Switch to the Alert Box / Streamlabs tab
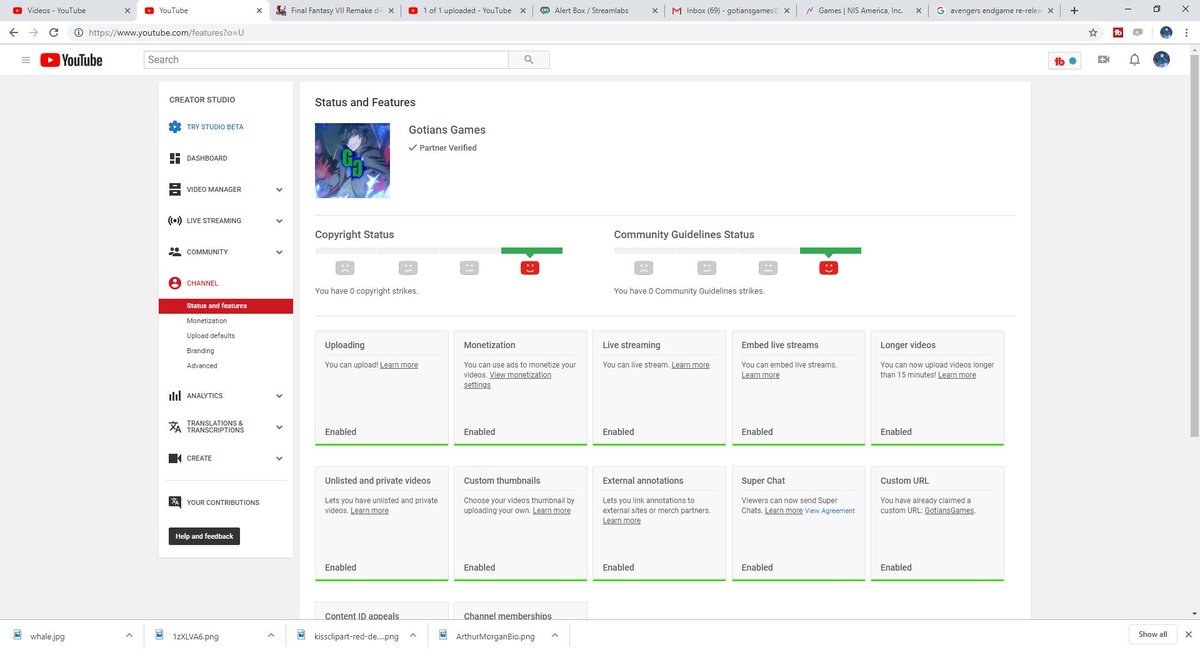 tap(597, 10)
